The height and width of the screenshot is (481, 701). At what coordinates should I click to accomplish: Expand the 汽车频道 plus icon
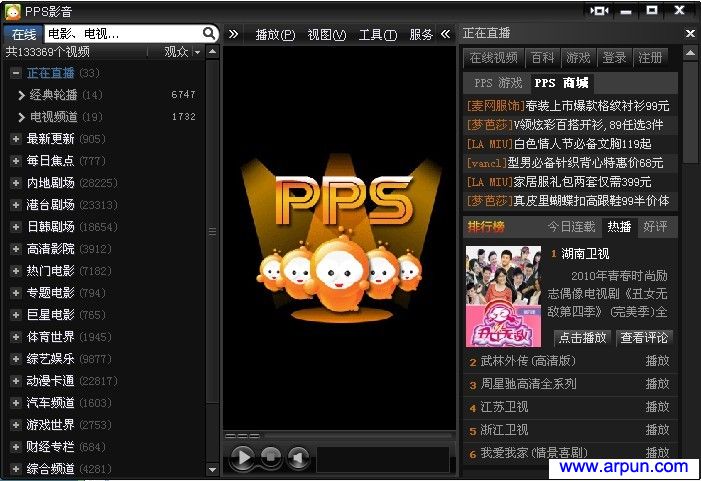click(16, 403)
